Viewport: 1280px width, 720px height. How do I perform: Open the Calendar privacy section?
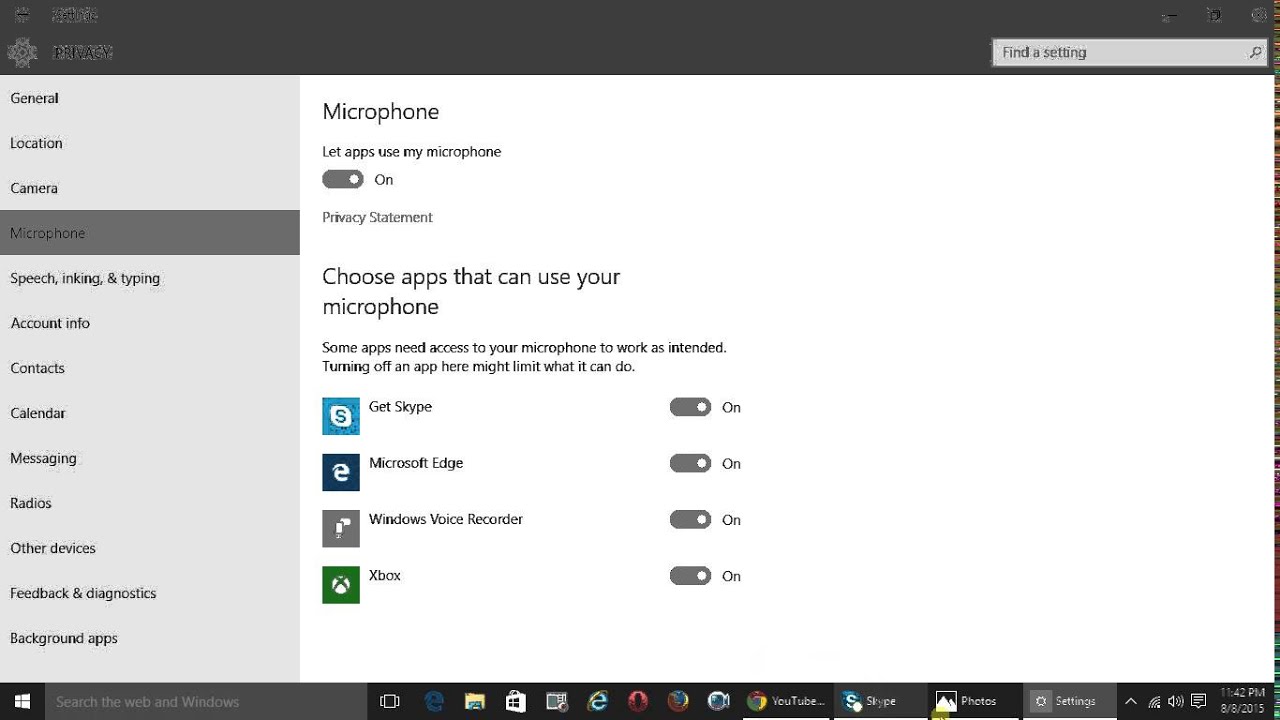click(x=150, y=413)
